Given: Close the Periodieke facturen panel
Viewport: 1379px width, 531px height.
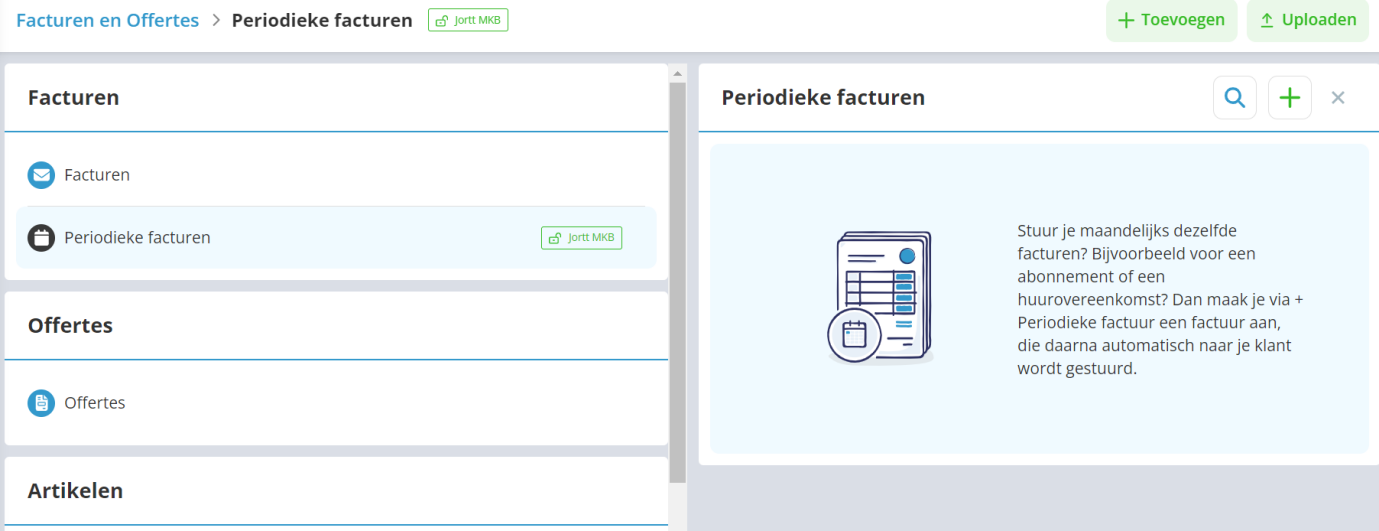Looking at the screenshot, I should [1338, 98].
